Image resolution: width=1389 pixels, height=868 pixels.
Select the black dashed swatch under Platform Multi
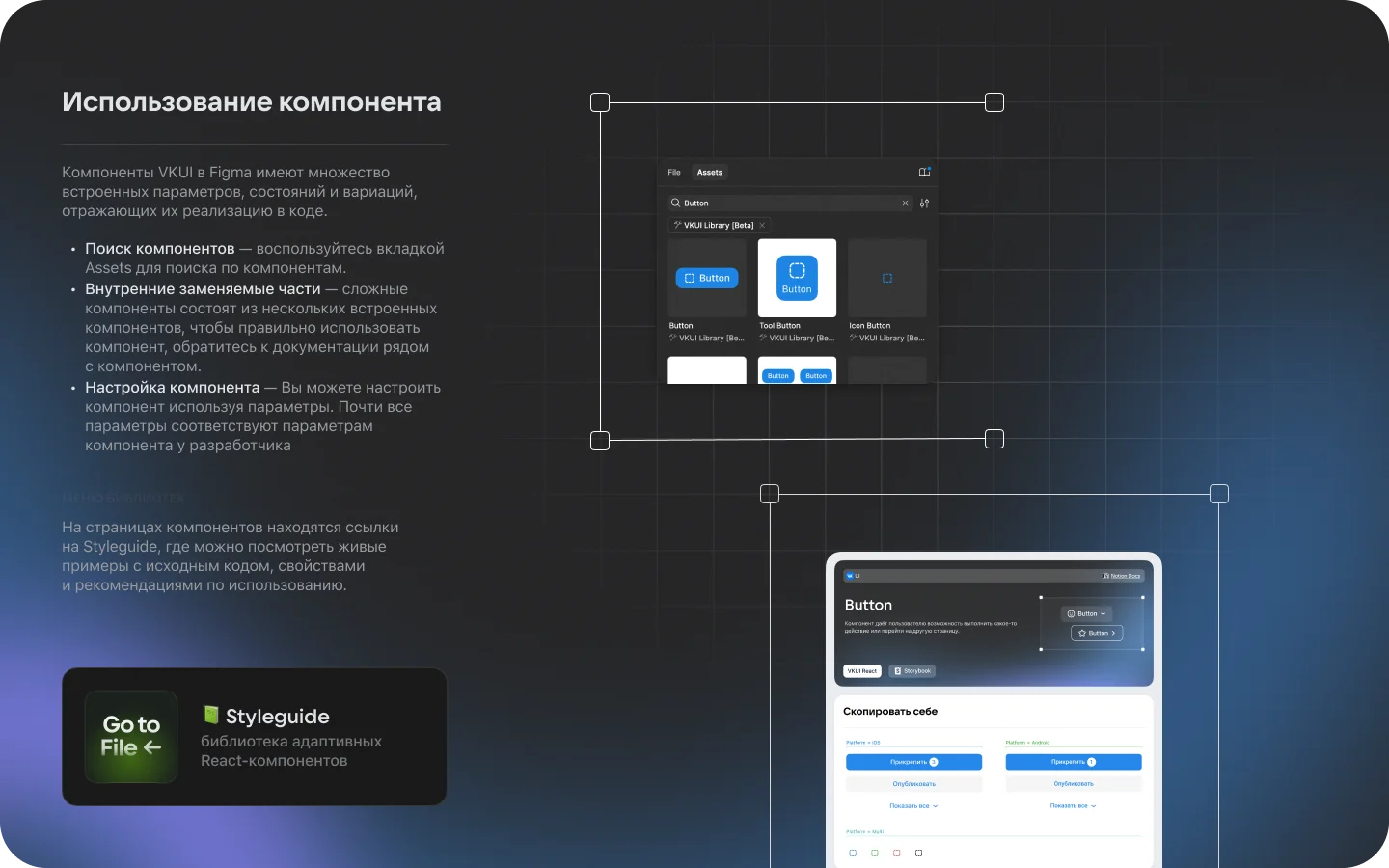pos(919,853)
